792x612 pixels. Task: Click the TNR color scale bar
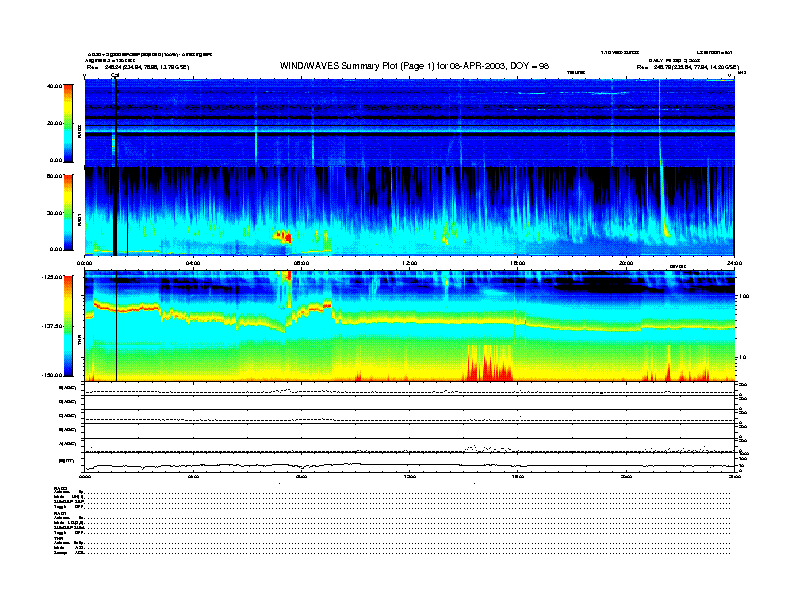point(68,326)
